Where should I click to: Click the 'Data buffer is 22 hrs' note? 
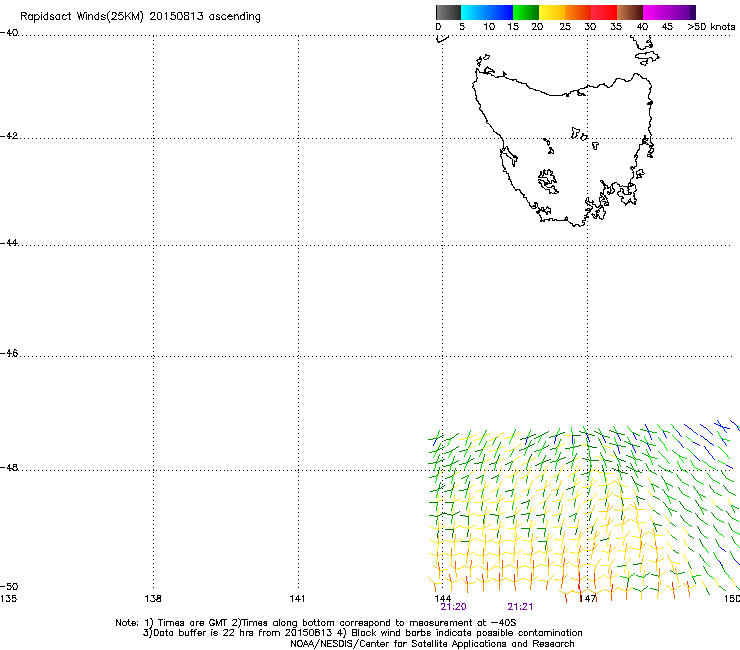pos(362,633)
